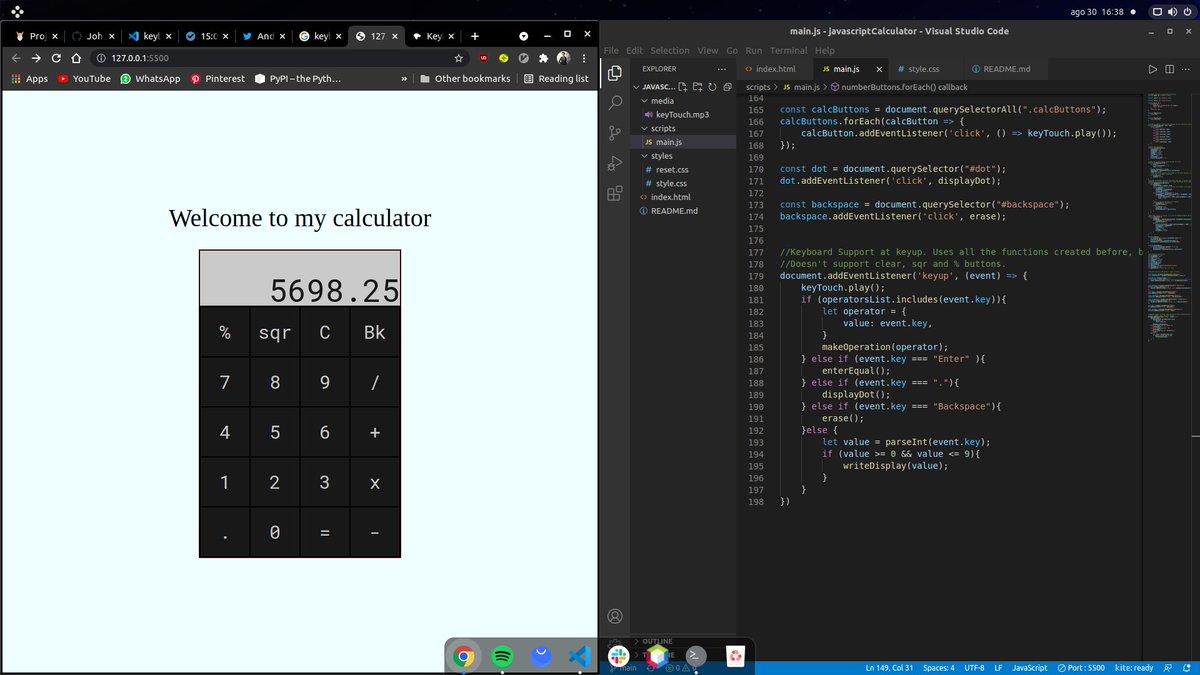
Task: Open the Terminal menu
Action: coord(788,50)
